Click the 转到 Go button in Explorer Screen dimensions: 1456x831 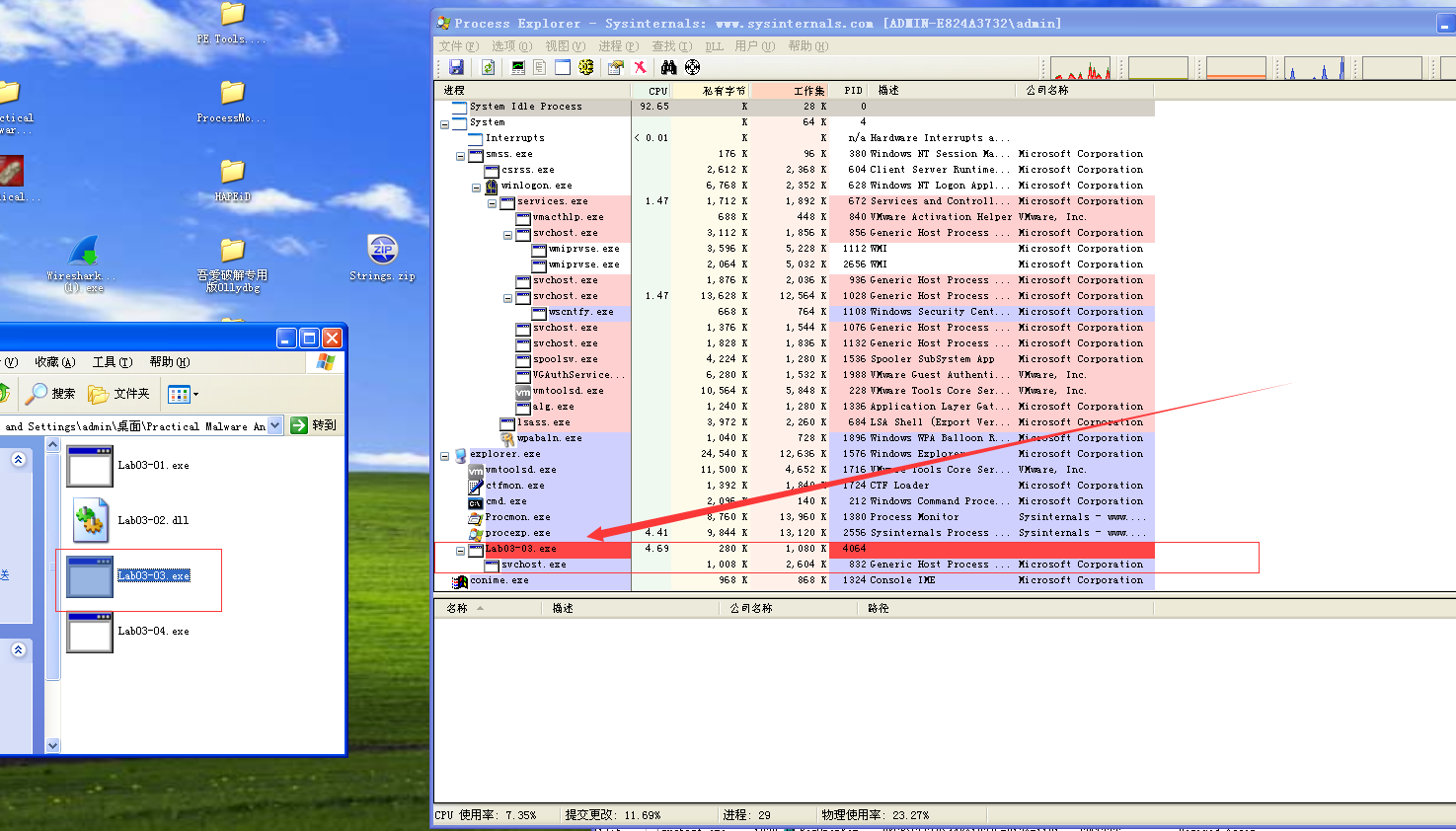[314, 425]
